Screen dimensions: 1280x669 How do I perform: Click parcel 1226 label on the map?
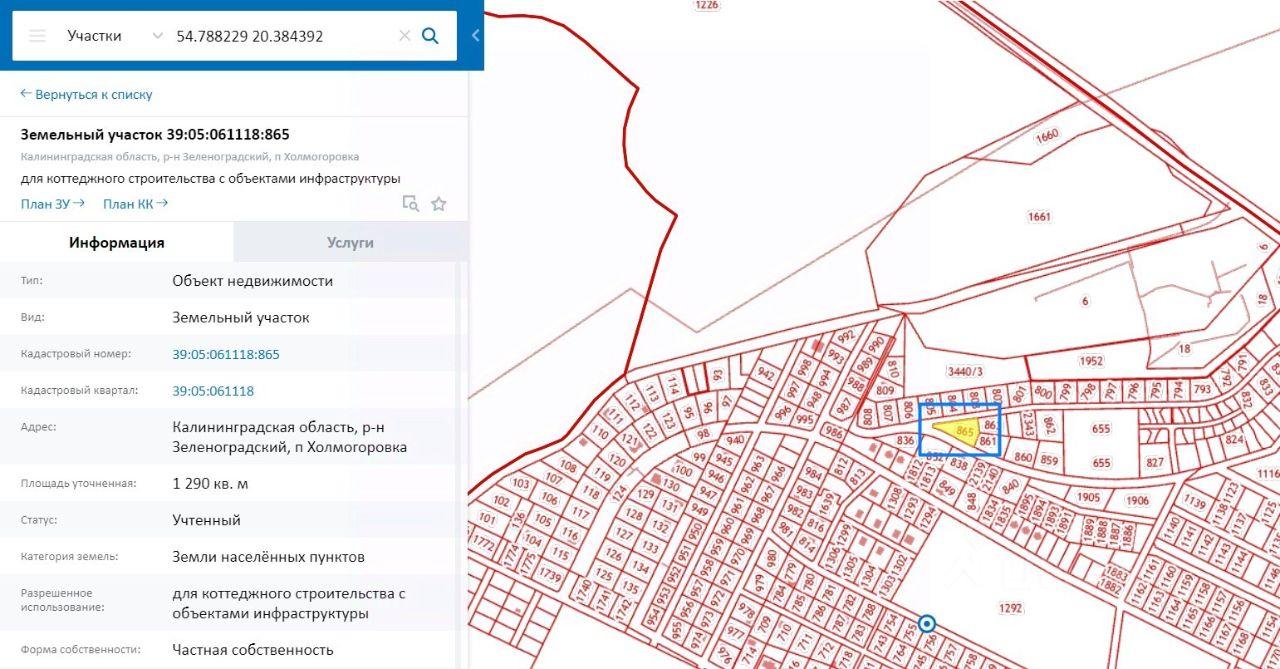pyautogui.click(x=706, y=5)
